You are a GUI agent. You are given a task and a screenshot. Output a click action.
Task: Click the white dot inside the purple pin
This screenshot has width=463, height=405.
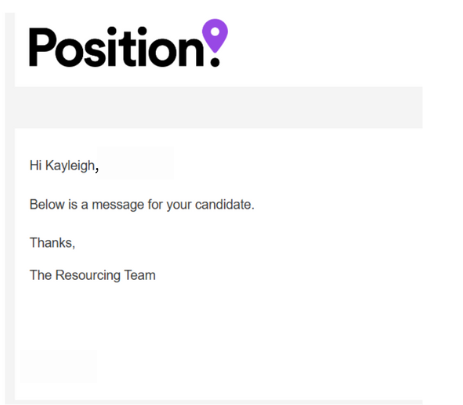(215, 32)
